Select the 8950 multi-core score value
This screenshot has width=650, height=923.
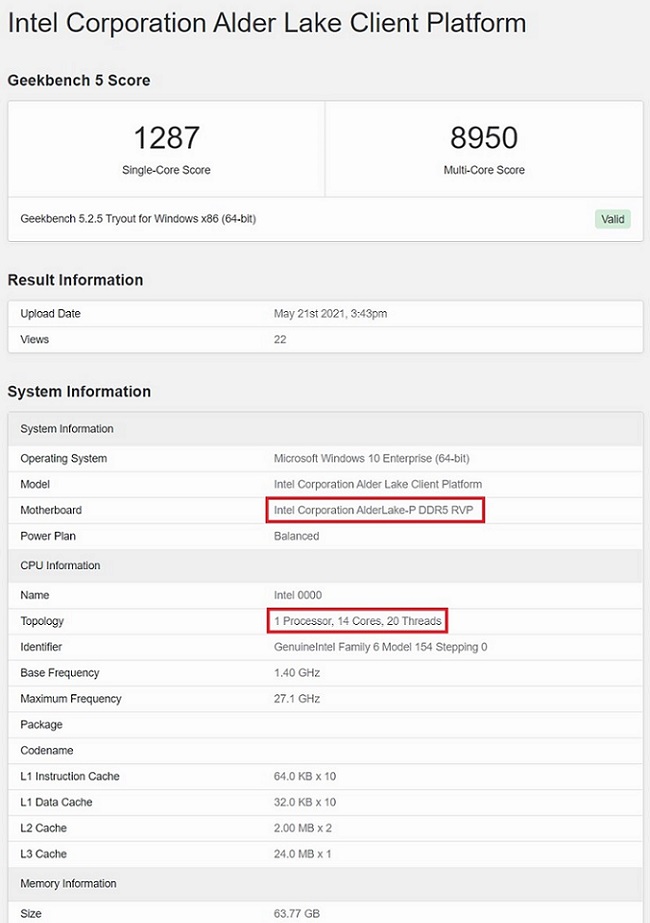click(484, 138)
